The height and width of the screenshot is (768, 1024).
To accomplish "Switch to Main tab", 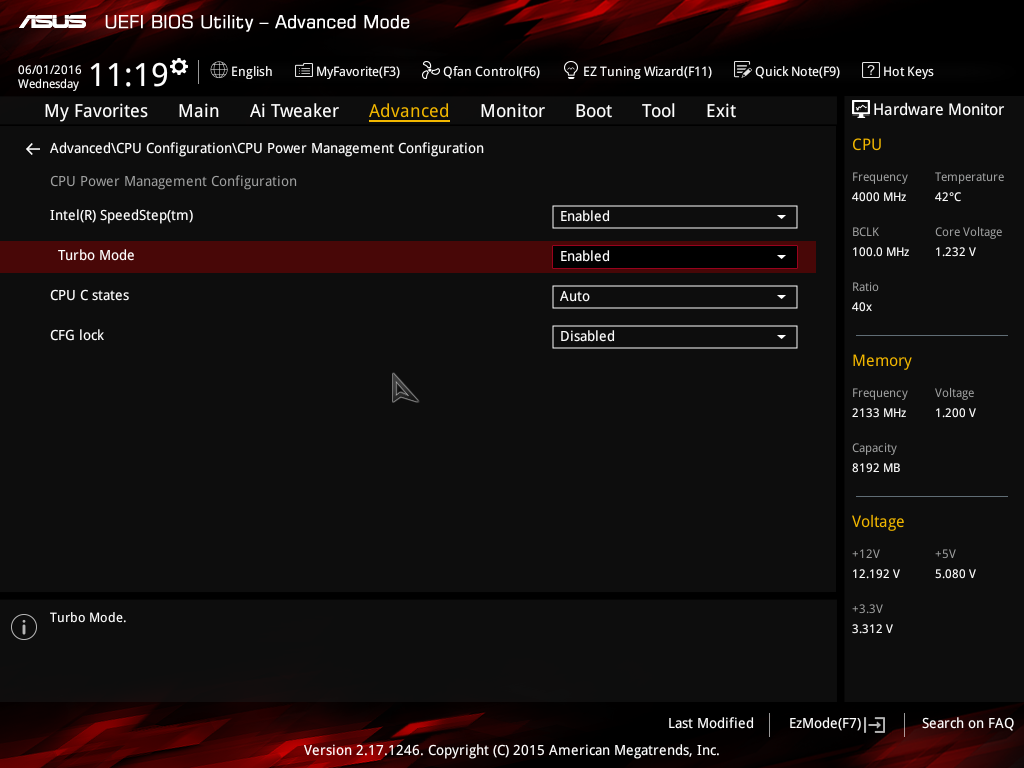I will pyautogui.click(x=199, y=111).
